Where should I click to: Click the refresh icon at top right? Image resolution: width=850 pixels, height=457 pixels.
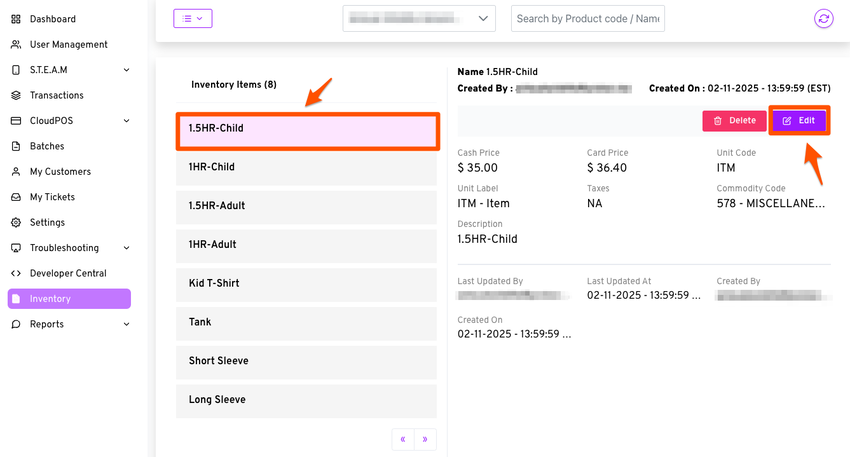(x=823, y=19)
